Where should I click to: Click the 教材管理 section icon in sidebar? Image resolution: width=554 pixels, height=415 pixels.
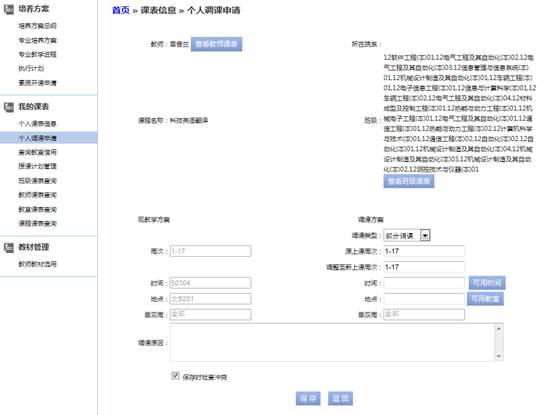[x=9, y=247]
